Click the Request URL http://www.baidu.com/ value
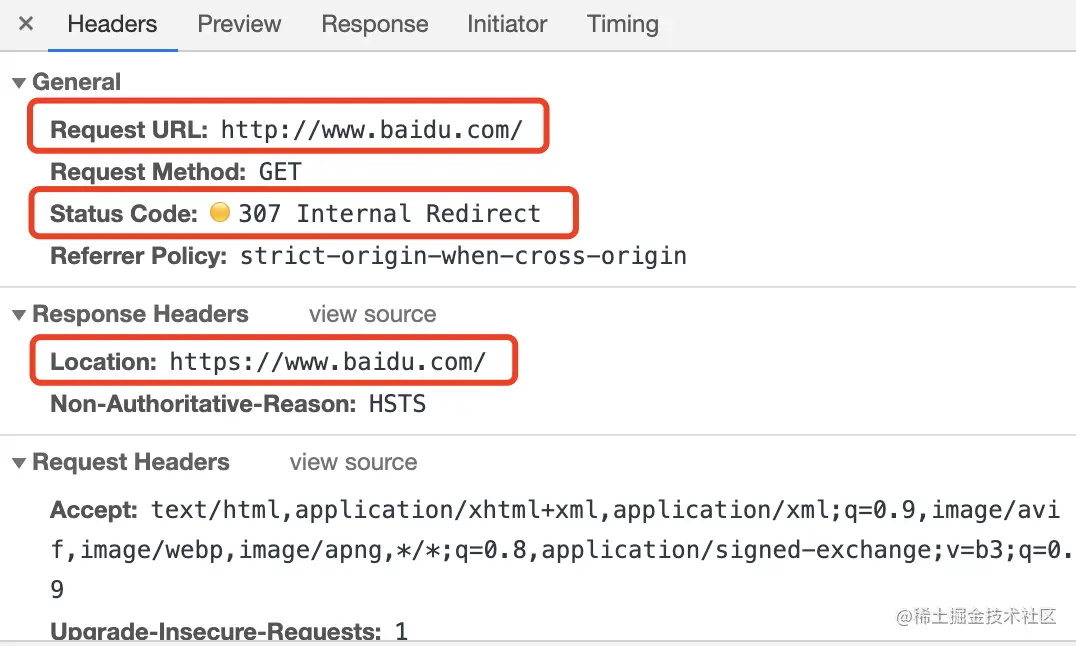Image resolution: width=1076 pixels, height=646 pixels. [371, 129]
